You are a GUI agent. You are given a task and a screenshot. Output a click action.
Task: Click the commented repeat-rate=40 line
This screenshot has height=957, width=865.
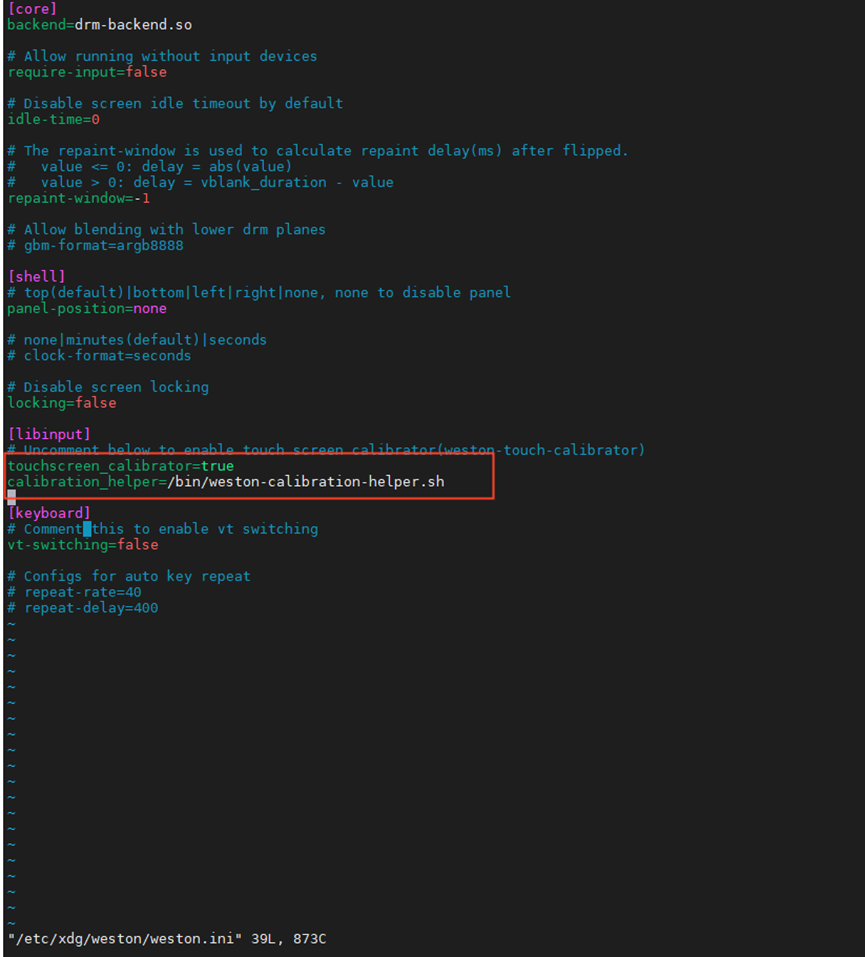pyautogui.click(x=74, y=592)
